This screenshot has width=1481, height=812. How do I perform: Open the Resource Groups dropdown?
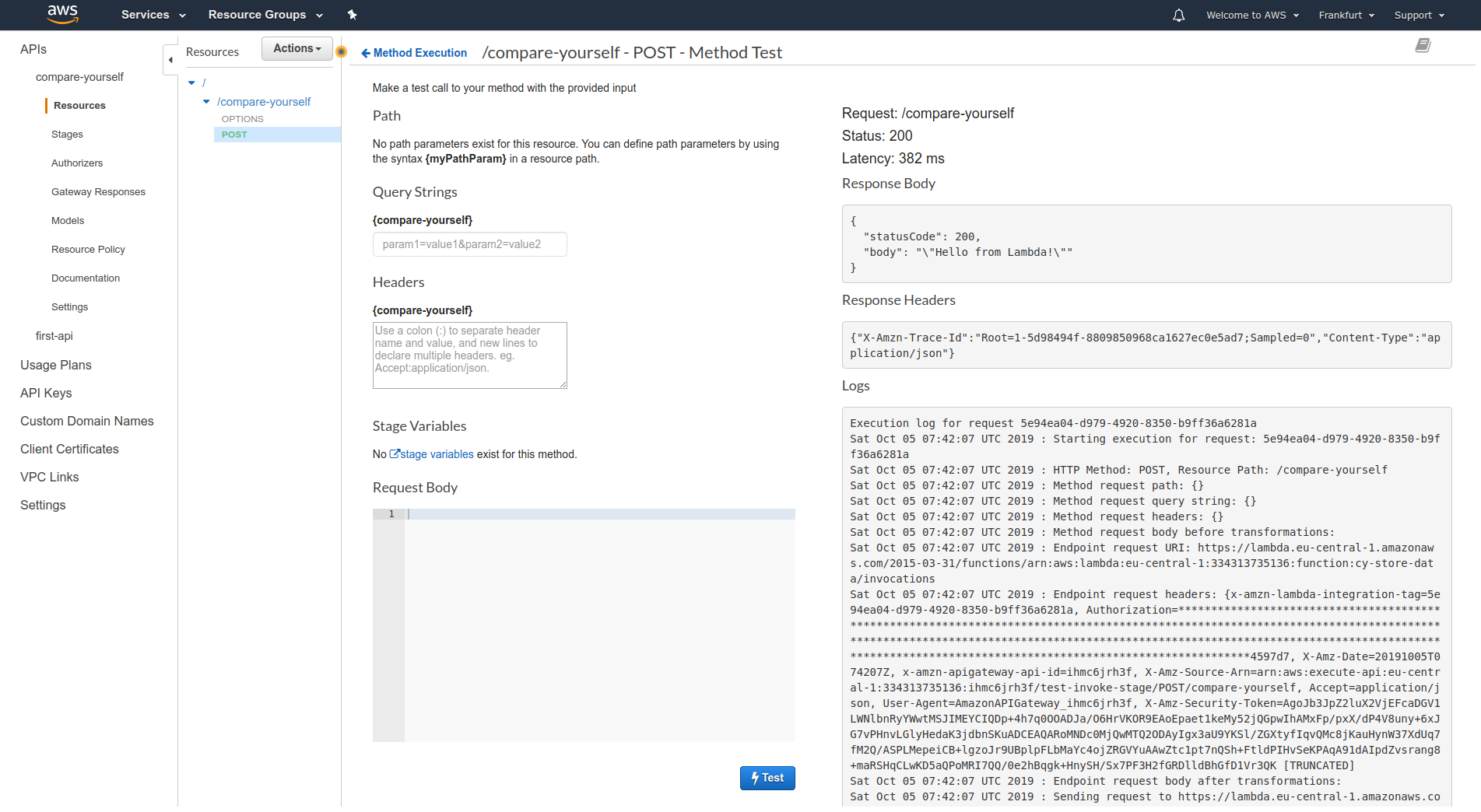tap(265, 15)
